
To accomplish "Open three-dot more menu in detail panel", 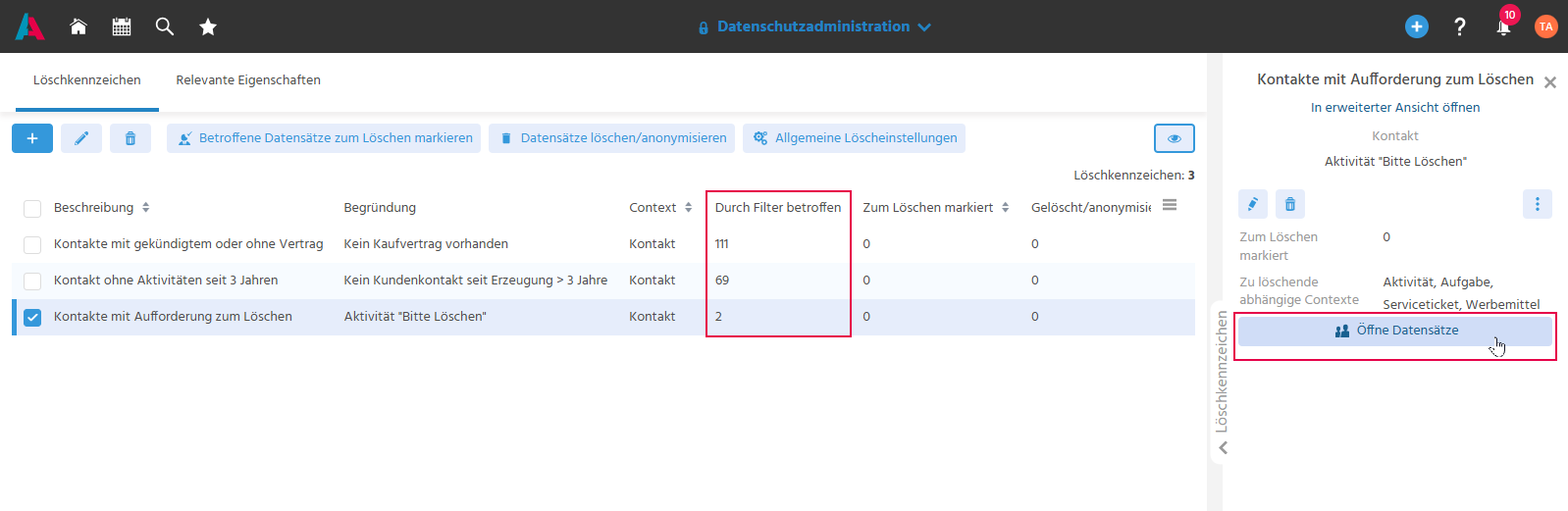I will [1538, 204].
